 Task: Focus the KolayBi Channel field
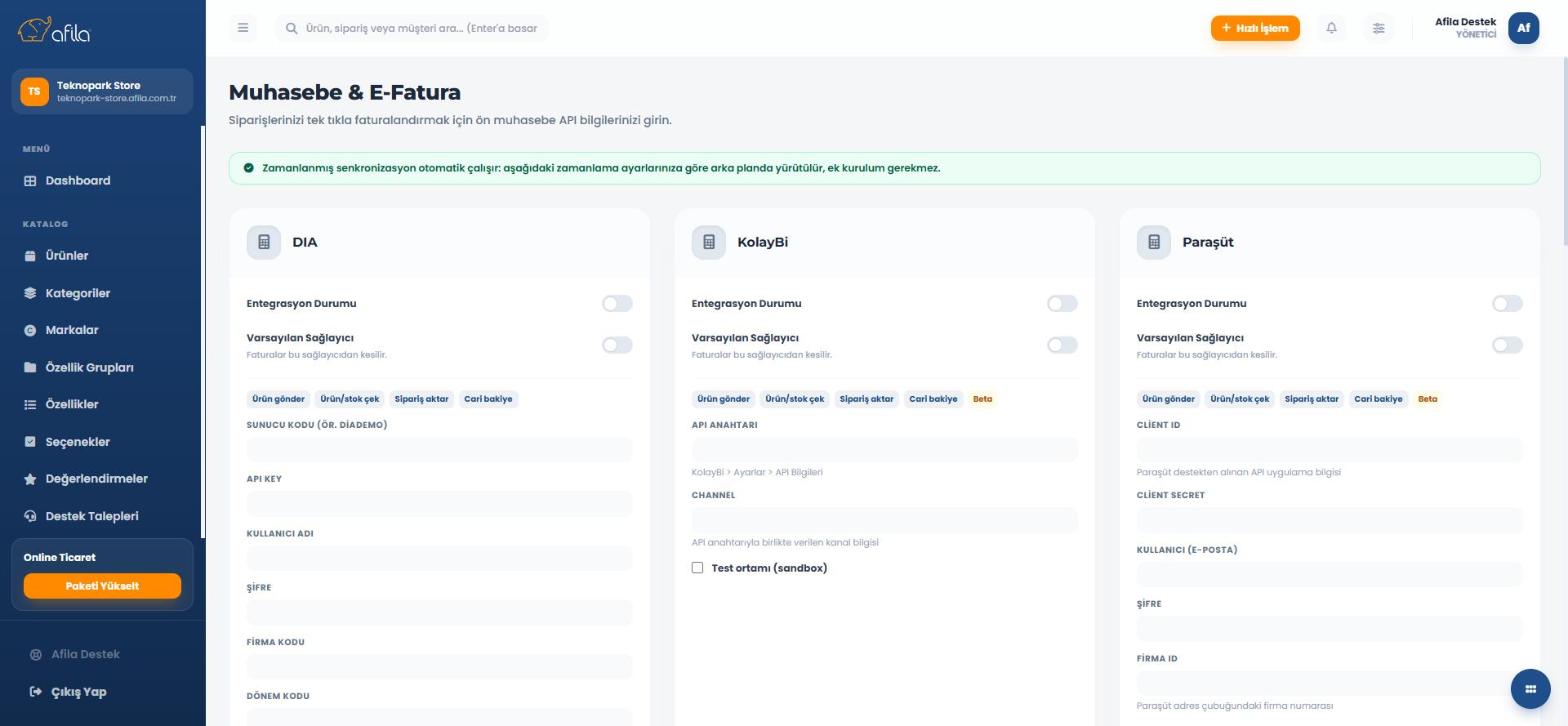pyautogui.click(x=884, y=519)
